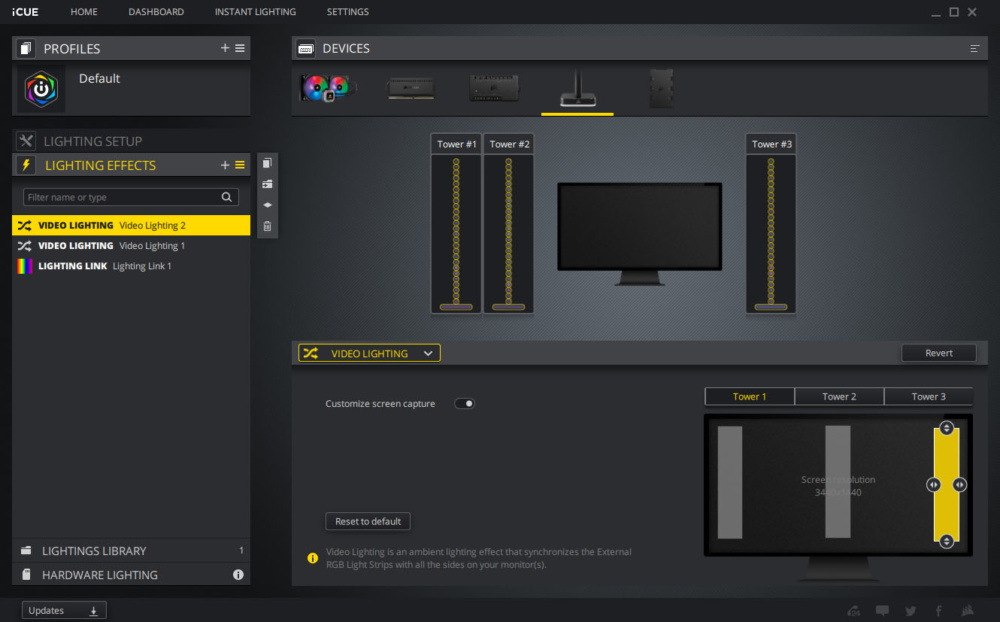Screen dimensions: 1000x622
Task: Select Video Lighting 1 effect row
Action: tap(131, 246)
